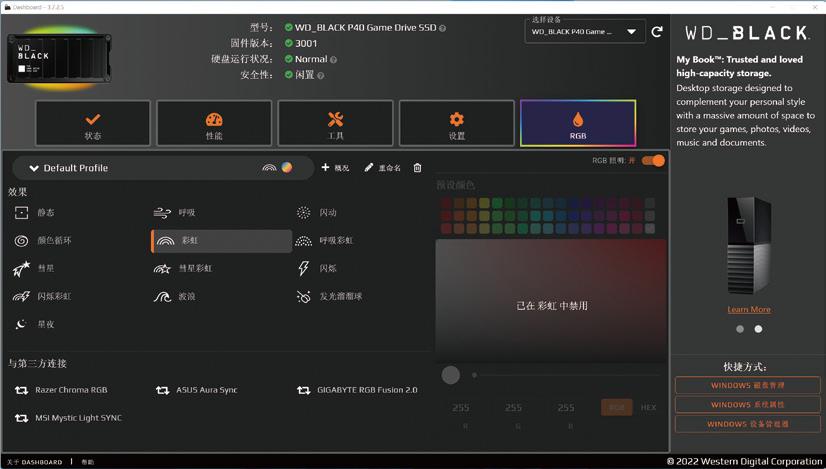Open Windows system properties shortcut
This screenshot has width=826, height=469.
click(x=748, y=405)
